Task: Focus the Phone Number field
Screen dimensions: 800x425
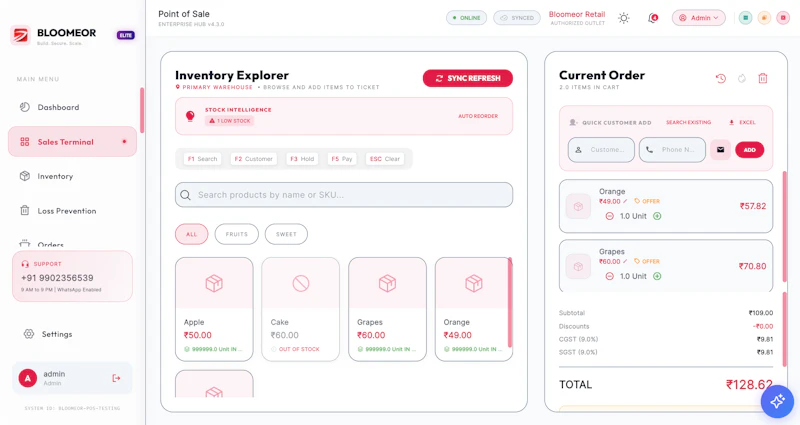Action: [672, 150]
